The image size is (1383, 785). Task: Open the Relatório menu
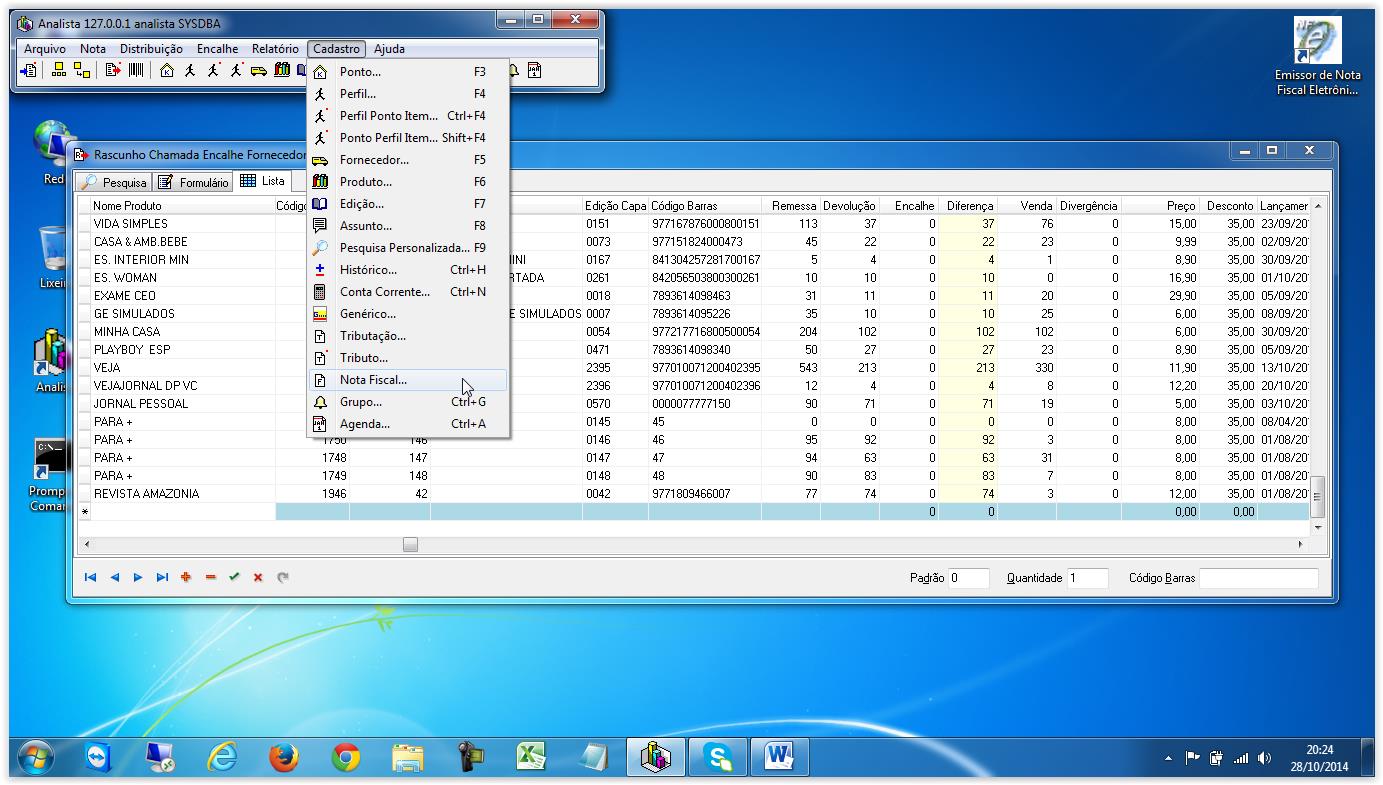275,48
